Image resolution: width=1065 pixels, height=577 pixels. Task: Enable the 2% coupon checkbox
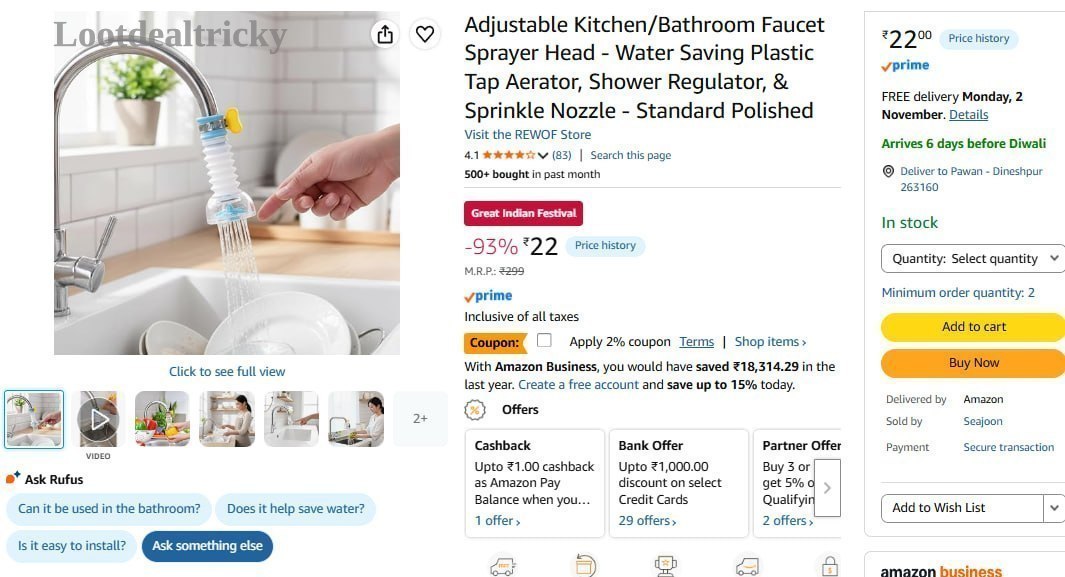point(544,340)
